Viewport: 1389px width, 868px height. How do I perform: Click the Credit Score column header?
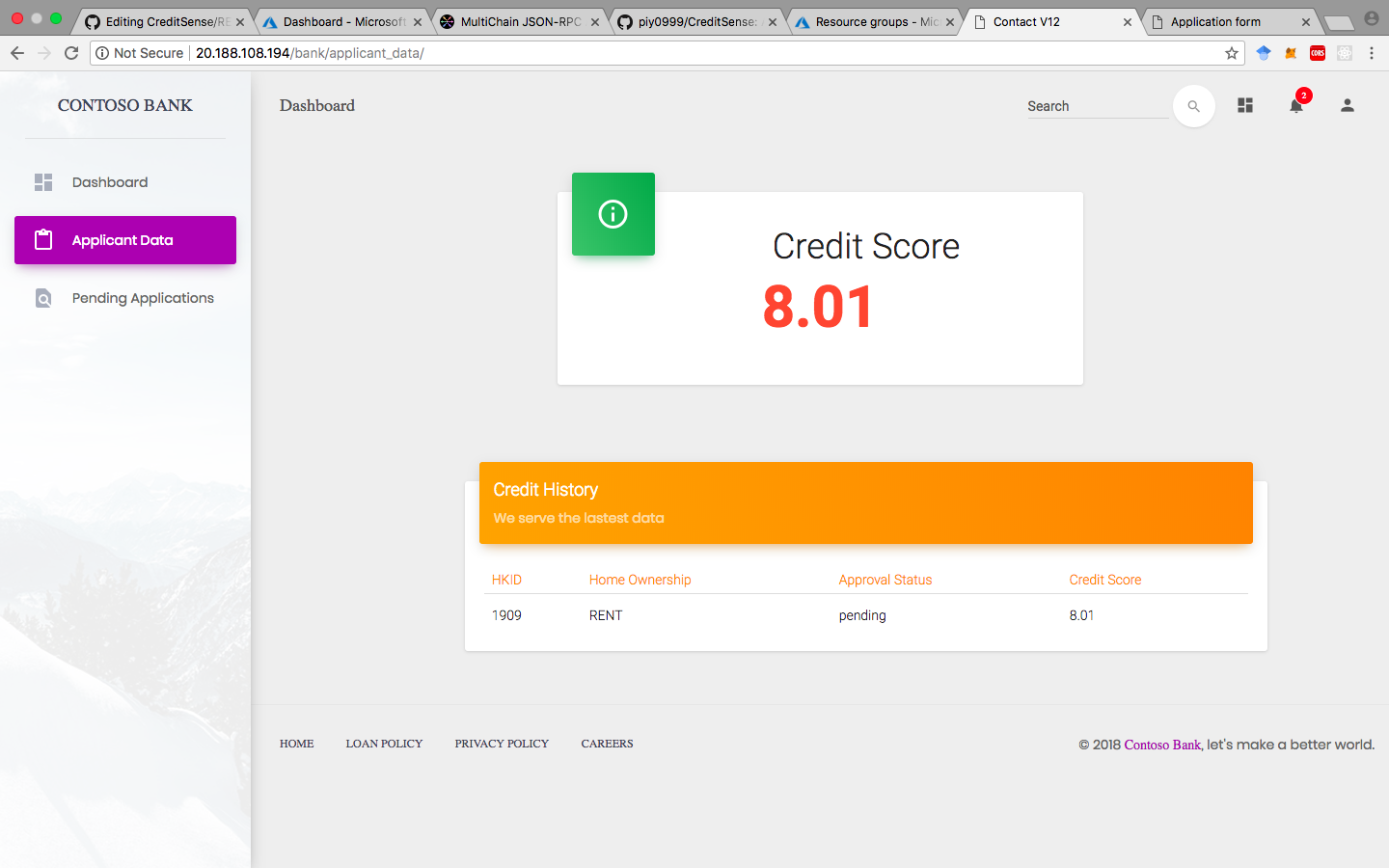[1105, 580]
